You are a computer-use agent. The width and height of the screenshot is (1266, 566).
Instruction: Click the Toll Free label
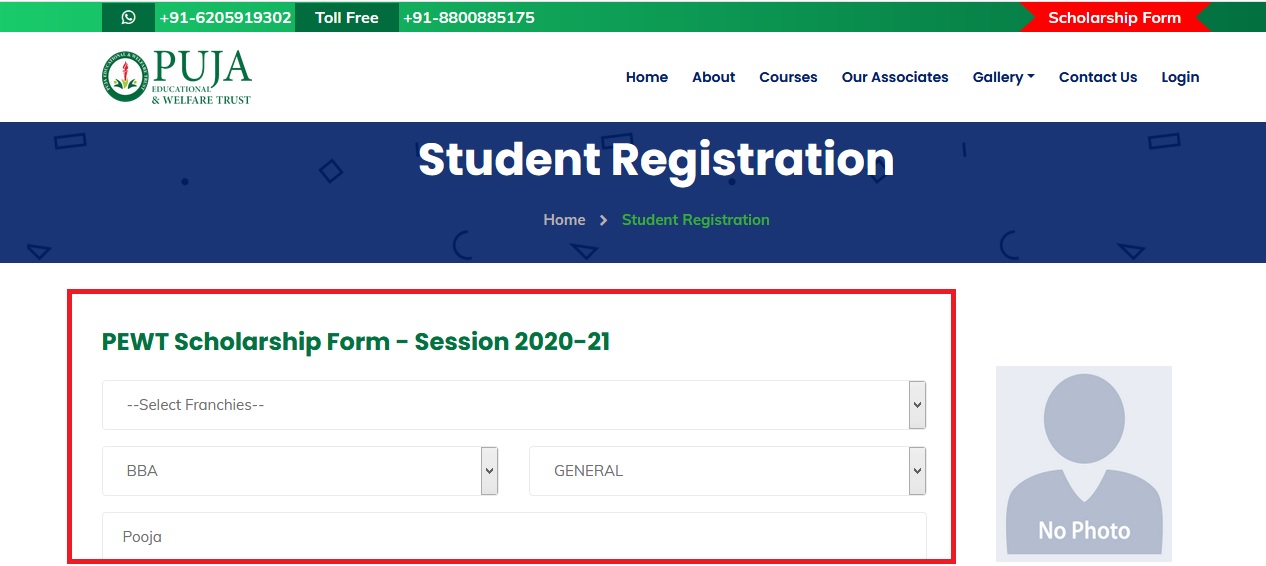(347, 17)
